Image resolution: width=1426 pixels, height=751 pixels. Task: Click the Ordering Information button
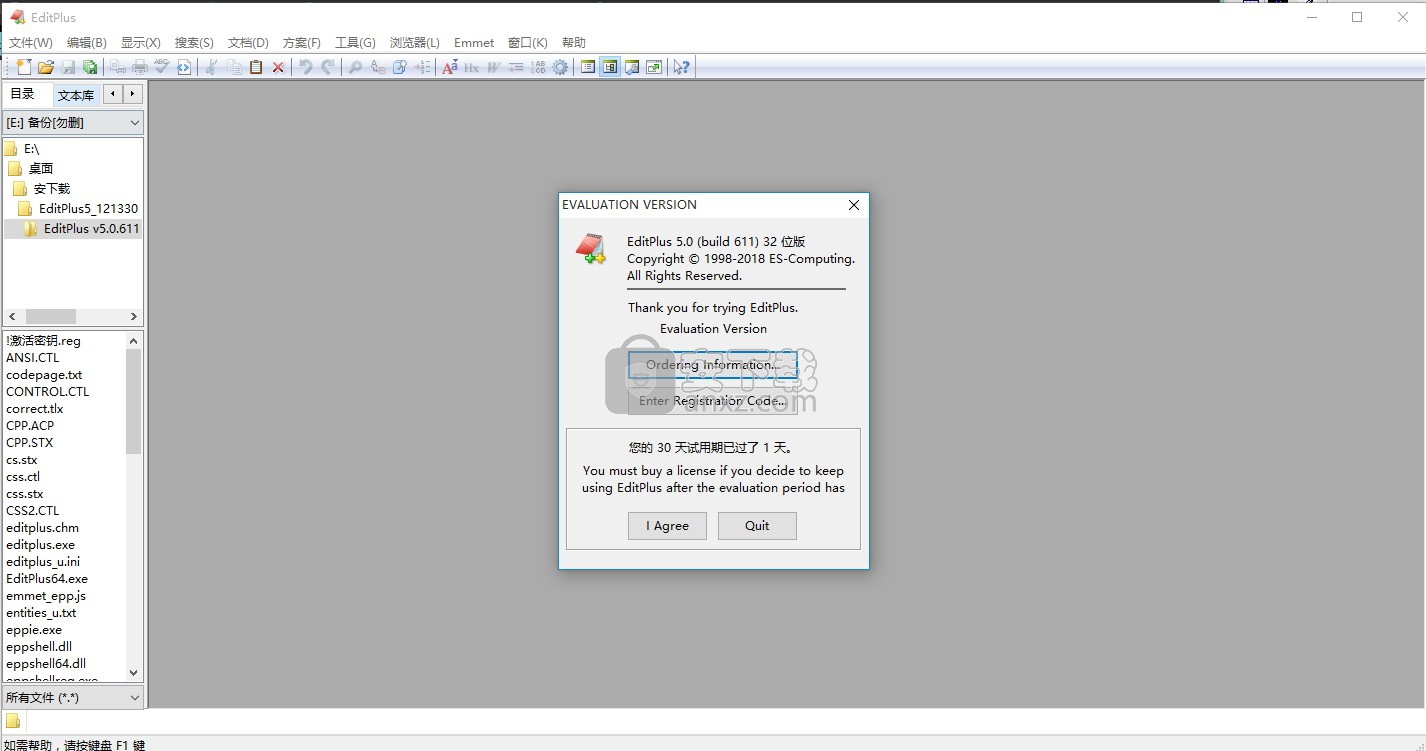712,365
